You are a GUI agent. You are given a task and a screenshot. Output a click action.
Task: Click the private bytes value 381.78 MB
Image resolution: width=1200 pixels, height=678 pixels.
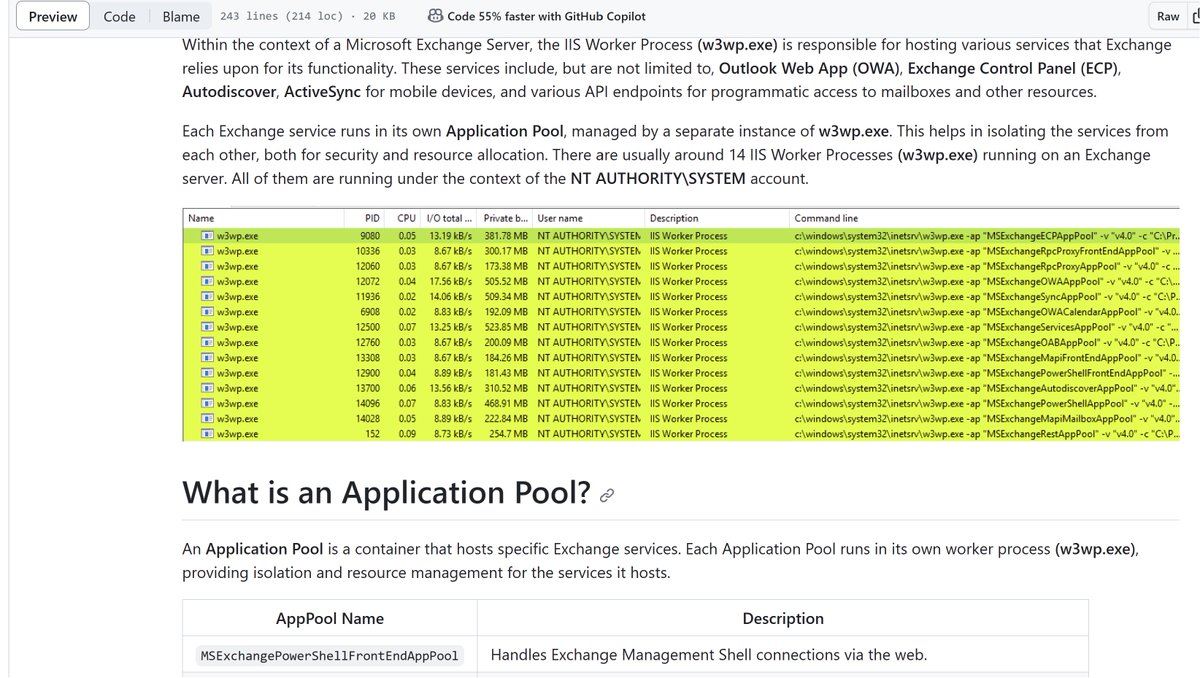click(506, 236)
